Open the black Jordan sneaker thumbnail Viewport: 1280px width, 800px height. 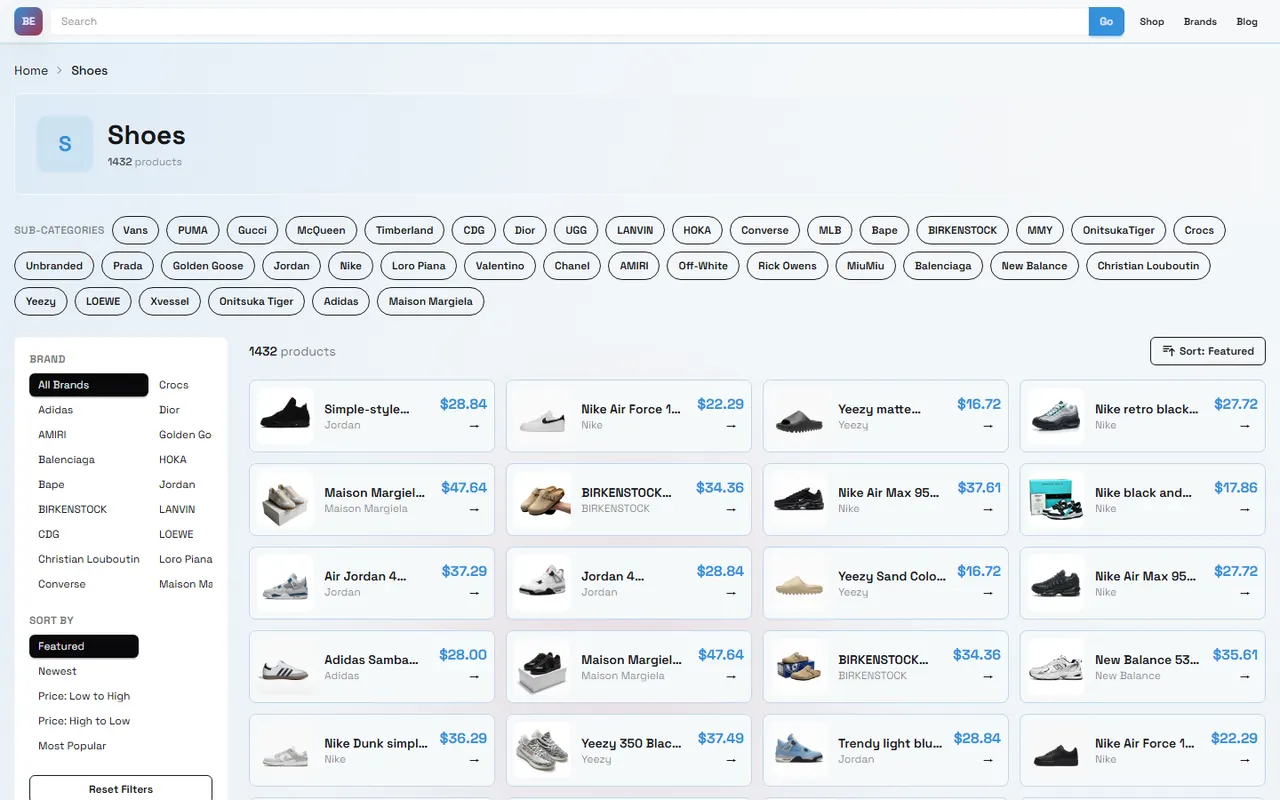285,416
